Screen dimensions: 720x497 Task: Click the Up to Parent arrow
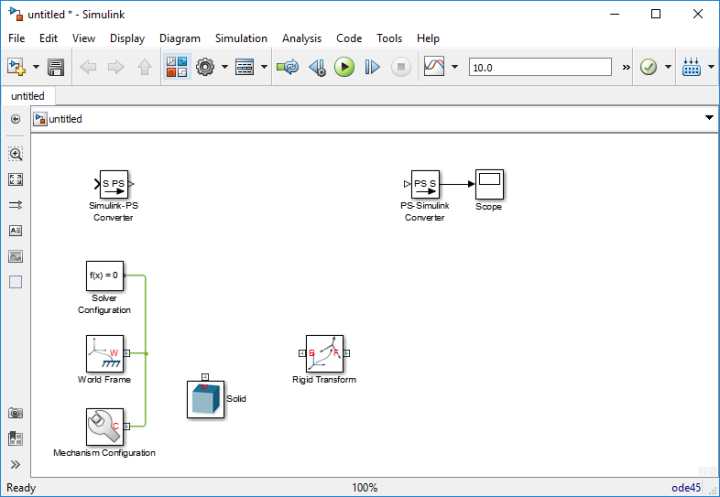pyautogui.click(x=145, y=67)
